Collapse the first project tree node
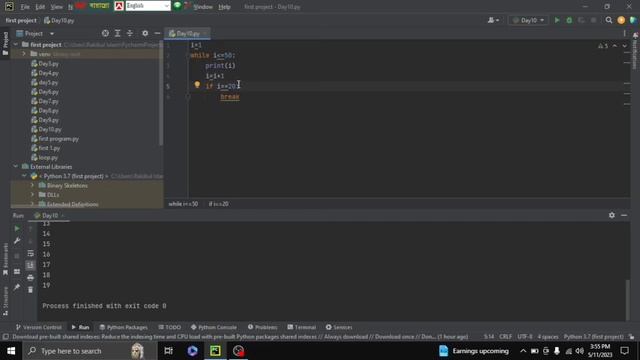Image resolution: width=640 pixels, height=360 pixels. (16, 44)
